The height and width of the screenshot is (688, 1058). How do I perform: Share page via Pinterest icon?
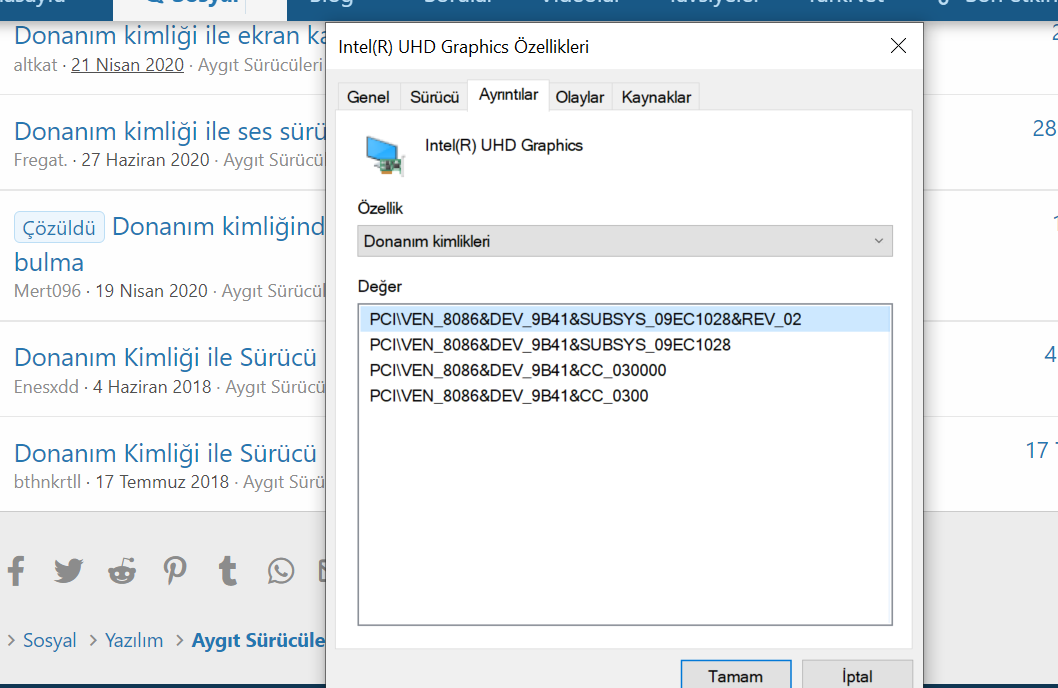pyautogui.click(x=175, y=571)
